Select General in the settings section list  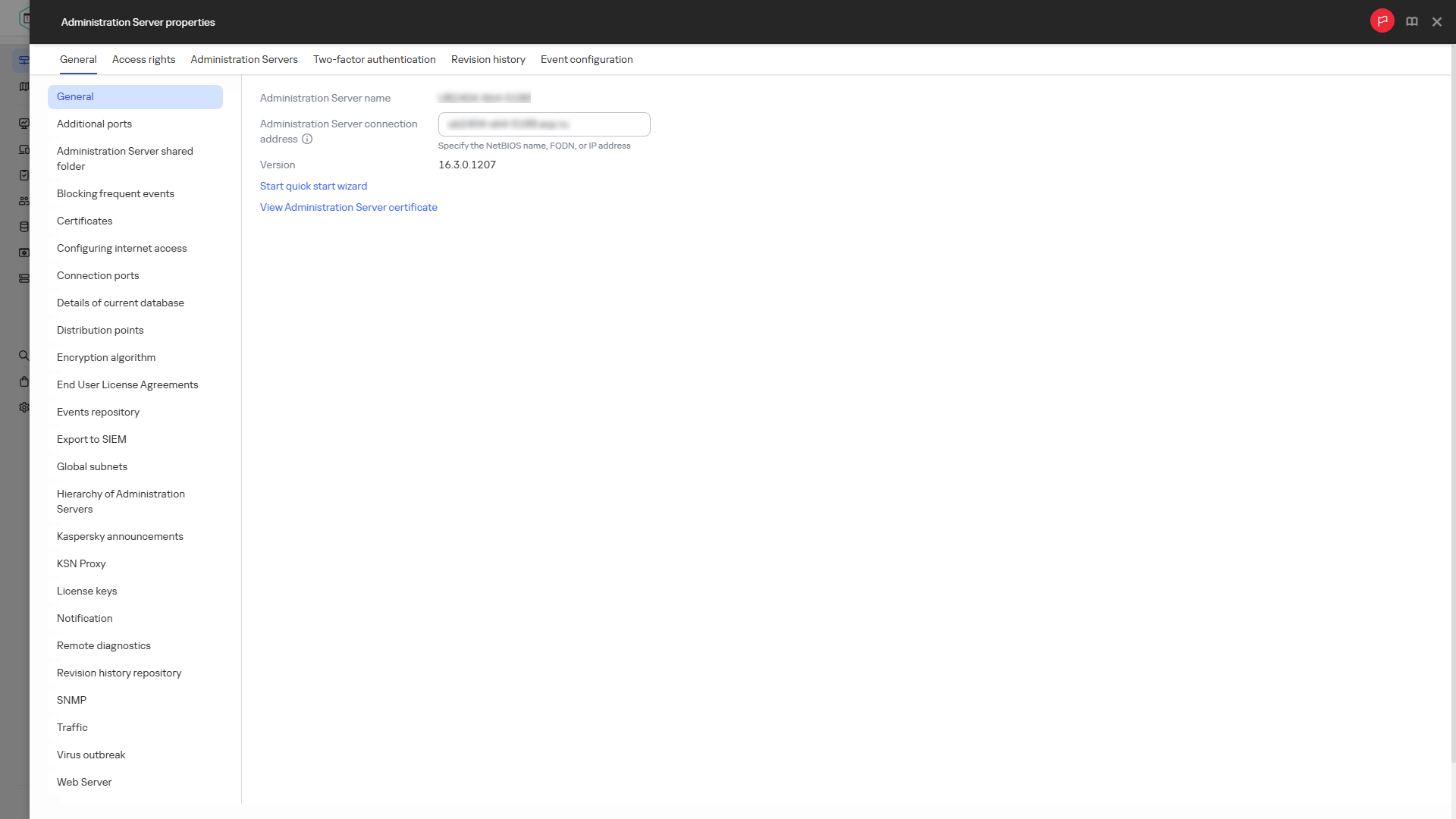[x=135, y=97]
